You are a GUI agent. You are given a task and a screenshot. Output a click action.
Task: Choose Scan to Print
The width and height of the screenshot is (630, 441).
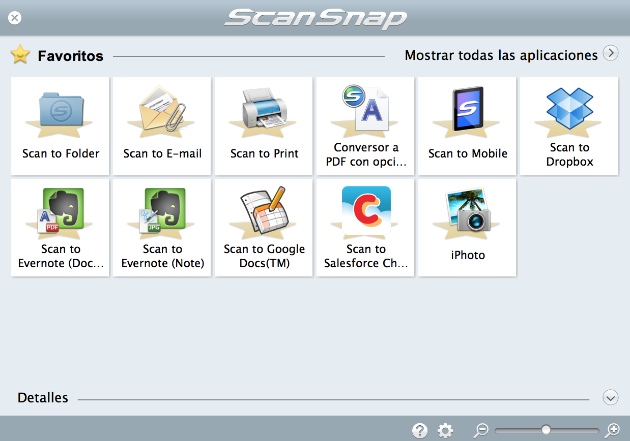point(264,125)
